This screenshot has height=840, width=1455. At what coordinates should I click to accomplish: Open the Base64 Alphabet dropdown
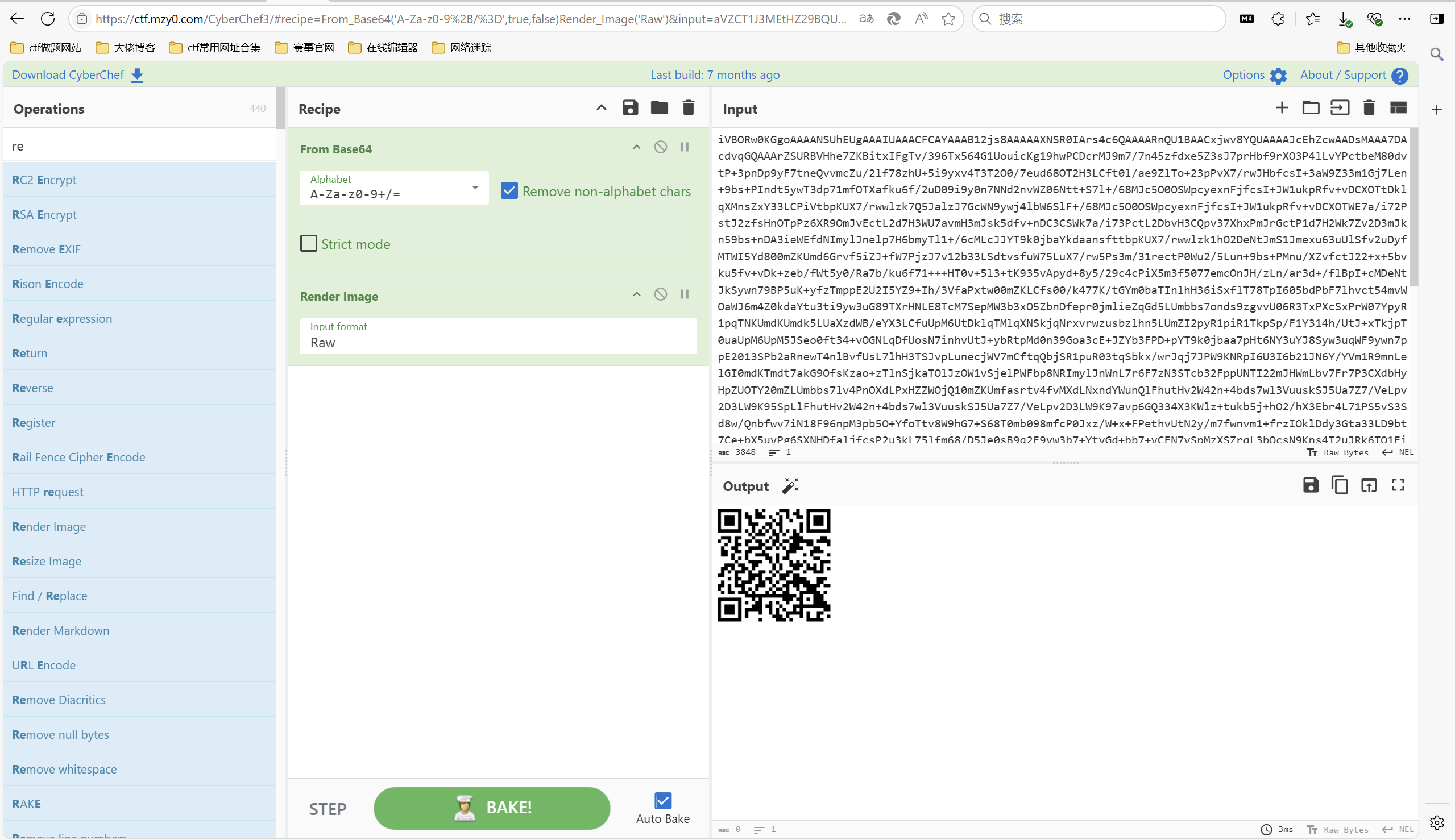pyautogui.click(x=394, y=188)
